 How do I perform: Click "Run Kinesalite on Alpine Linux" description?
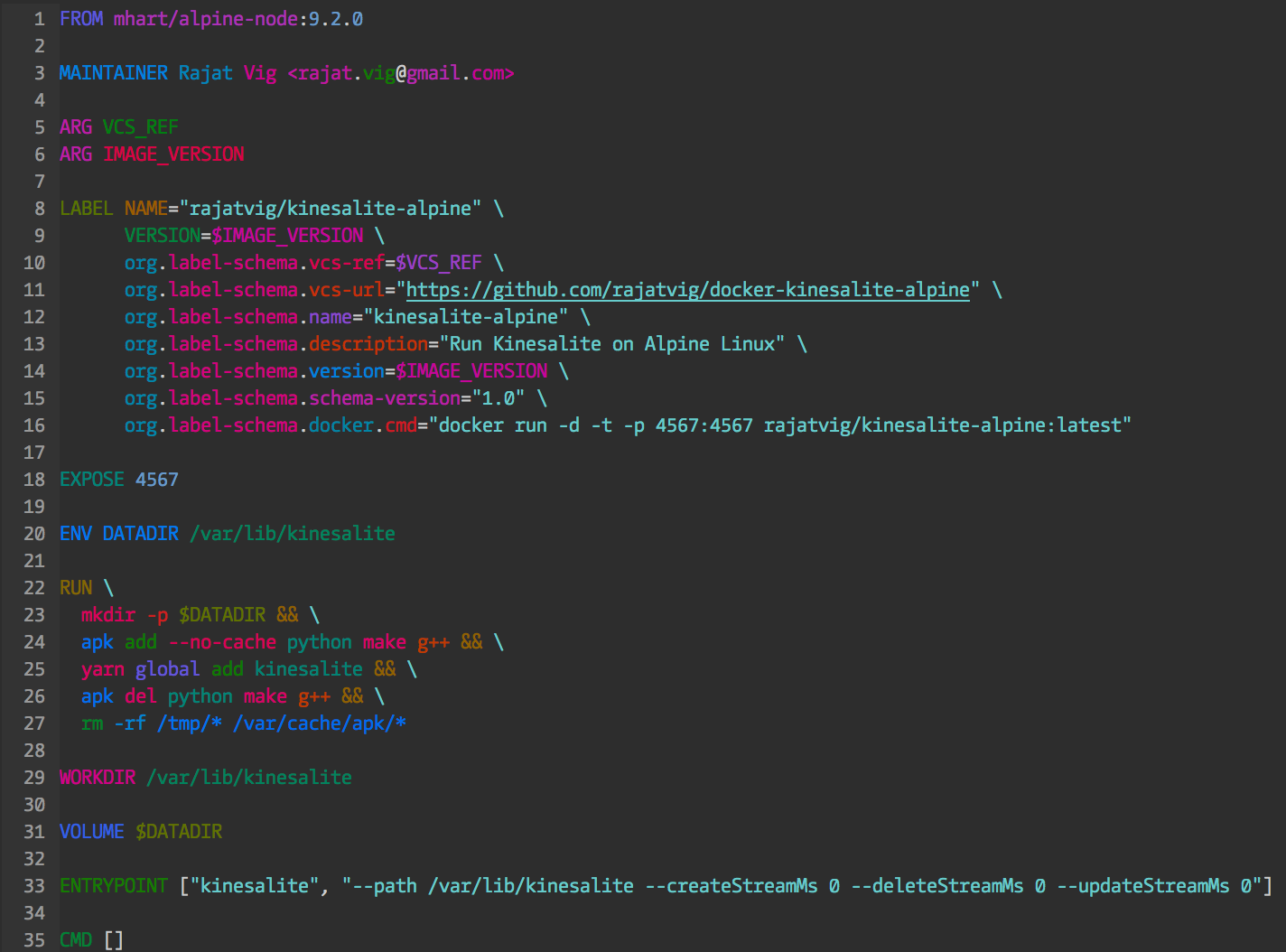tap(612, 344)
